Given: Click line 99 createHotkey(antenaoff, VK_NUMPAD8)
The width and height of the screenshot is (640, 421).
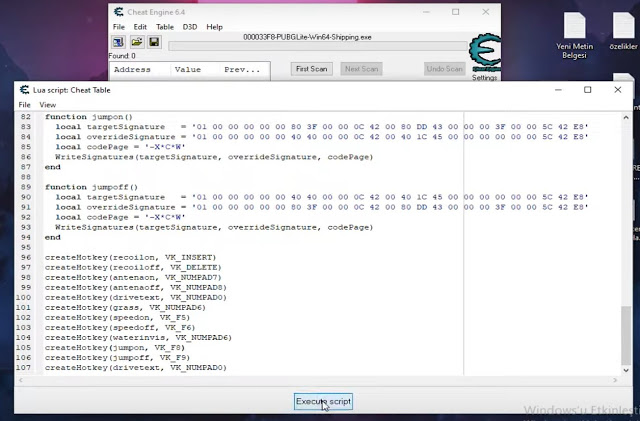Looking at the screenshot, I should [x=136, y=287].
